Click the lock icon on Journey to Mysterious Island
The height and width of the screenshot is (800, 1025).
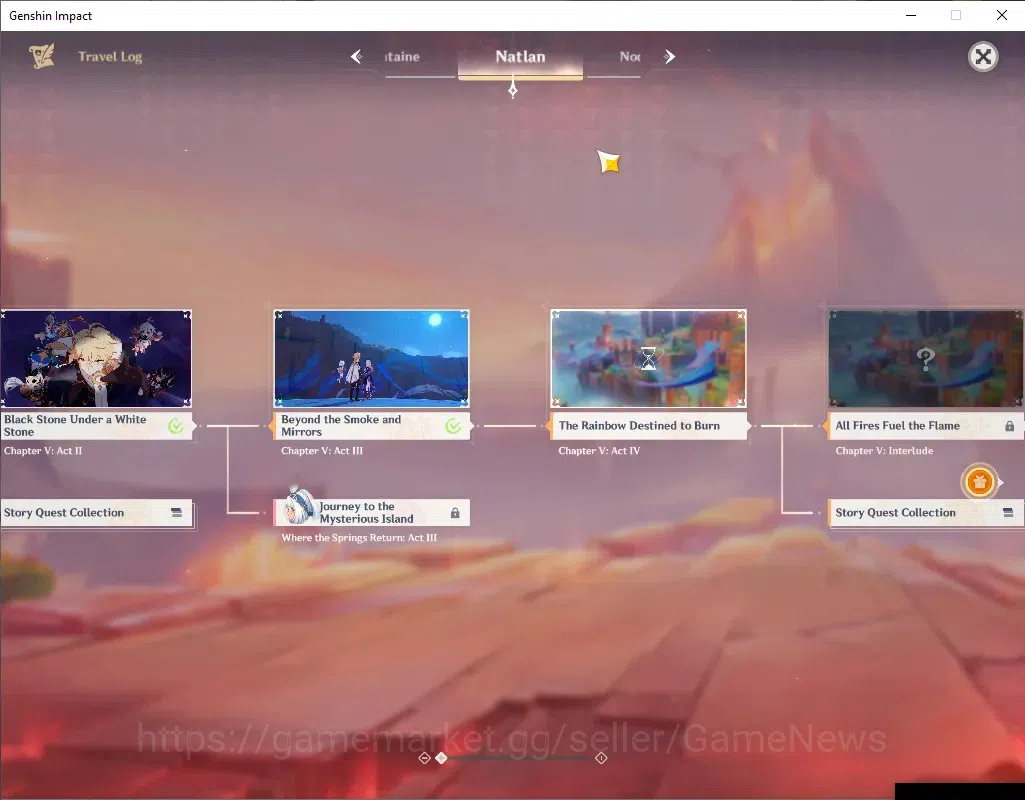455,513
